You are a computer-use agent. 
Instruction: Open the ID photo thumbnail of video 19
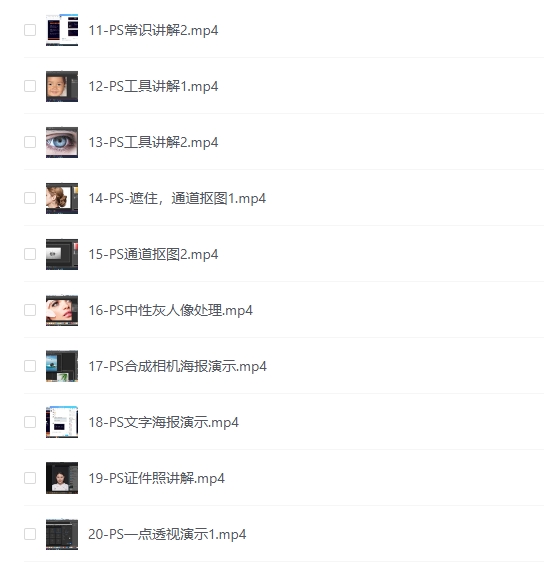(x=62, y=478)
